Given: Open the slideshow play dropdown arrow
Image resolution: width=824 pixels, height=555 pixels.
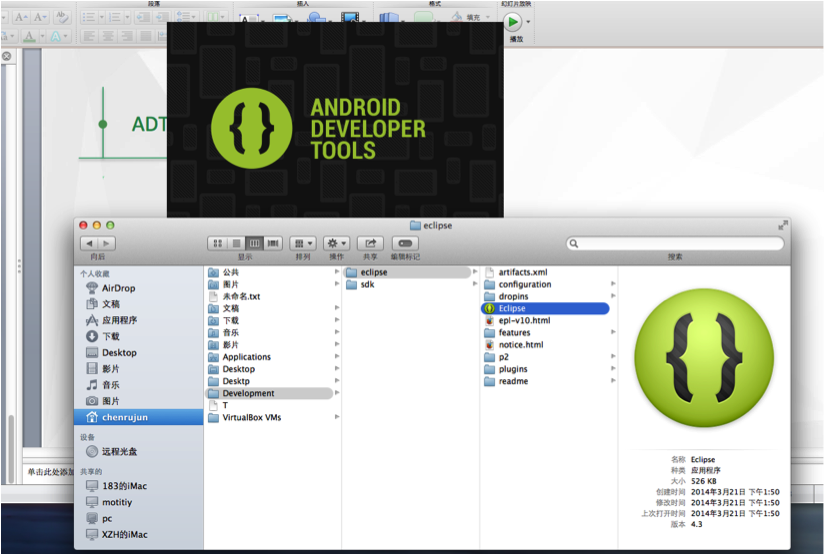Looking at the screenshot, I should [x=528, y=22].
